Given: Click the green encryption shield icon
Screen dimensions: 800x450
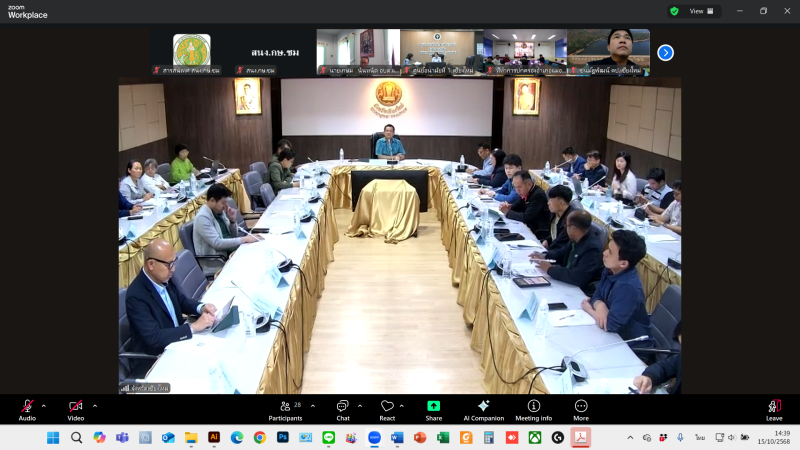Looking at the screenshot, I should pyautogui.click(x=674, y=11).
